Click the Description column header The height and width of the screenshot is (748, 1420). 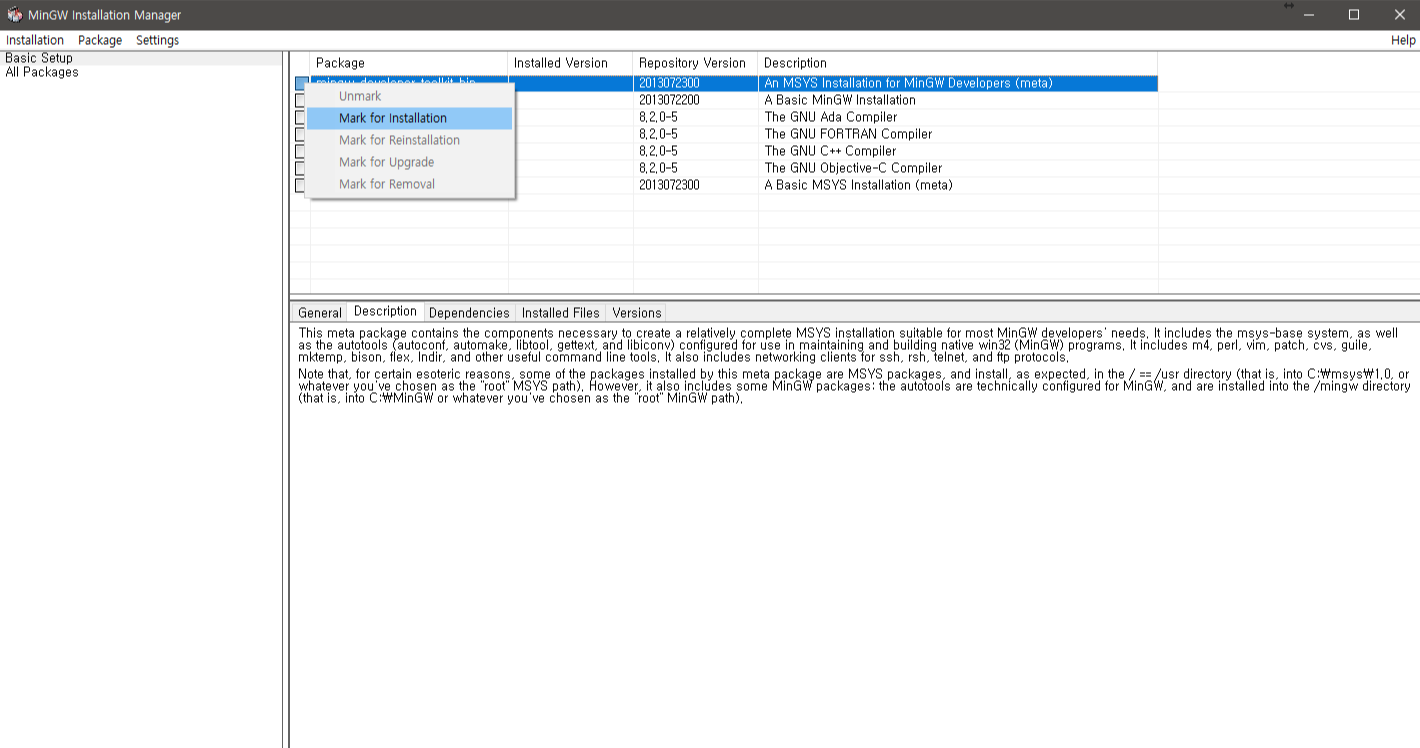pyautogui.click(x=958, y=63)
